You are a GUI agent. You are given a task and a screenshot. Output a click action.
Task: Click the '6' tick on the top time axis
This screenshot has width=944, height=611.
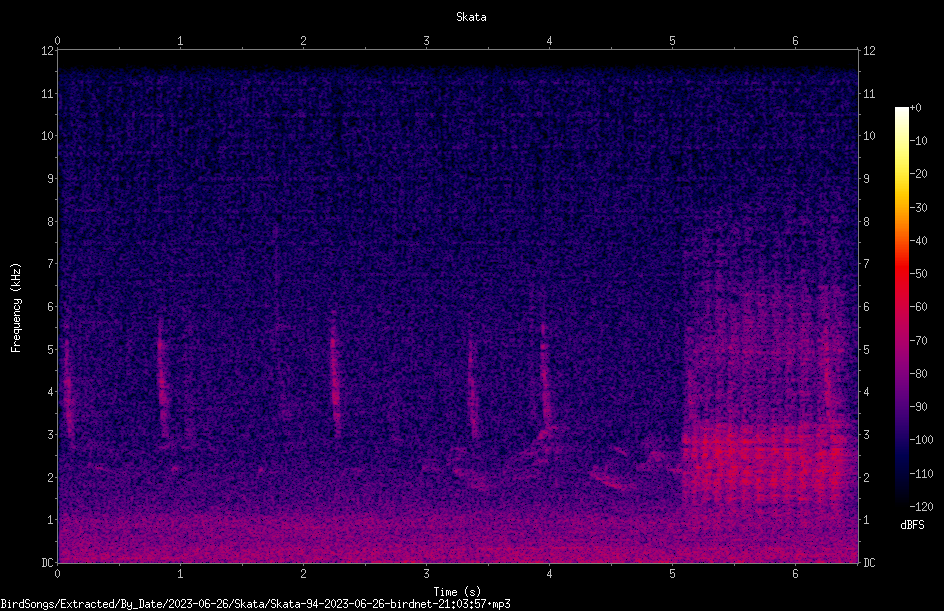coord(795,41)
